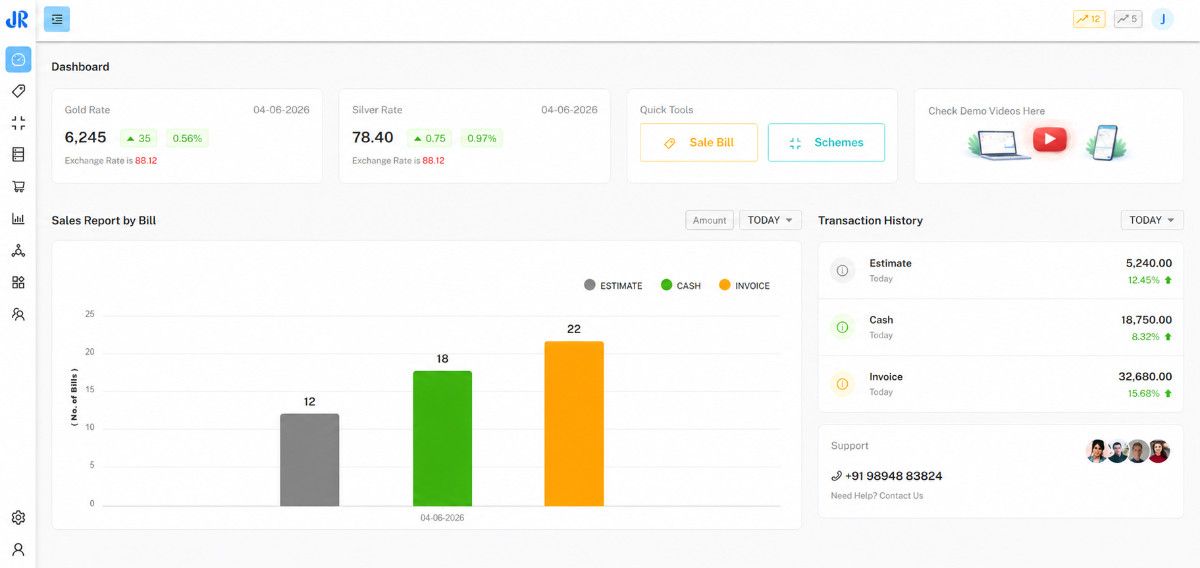Open the shopping cart icon in sidebar
The image size is (1200, 568).
18,187
